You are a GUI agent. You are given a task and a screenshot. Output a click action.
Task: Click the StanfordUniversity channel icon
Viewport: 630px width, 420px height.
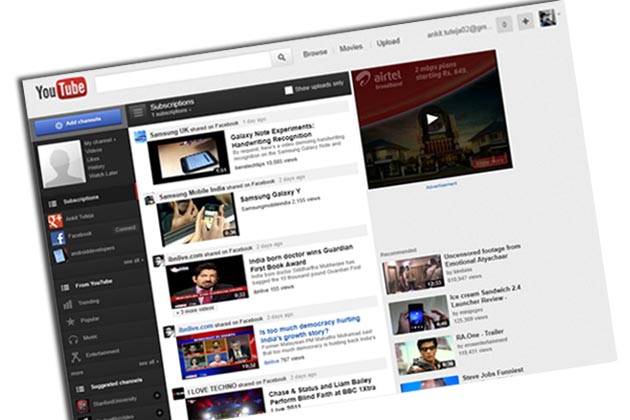tap(83, 406)
